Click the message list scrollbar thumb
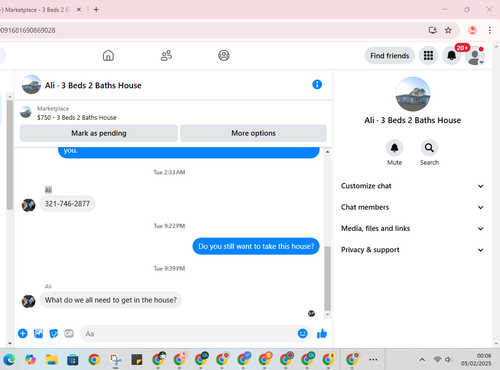This screenshot has width=500, height=370. click(328, 278)
